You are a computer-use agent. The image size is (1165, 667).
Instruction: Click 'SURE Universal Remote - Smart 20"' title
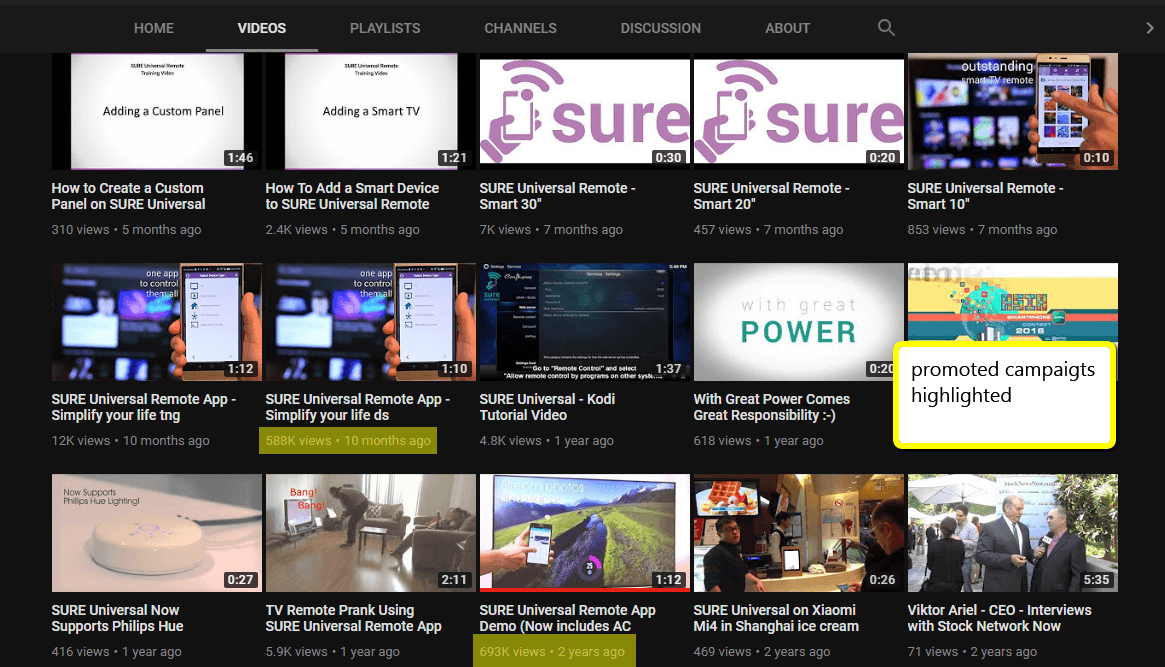click(x=771, y=196)
